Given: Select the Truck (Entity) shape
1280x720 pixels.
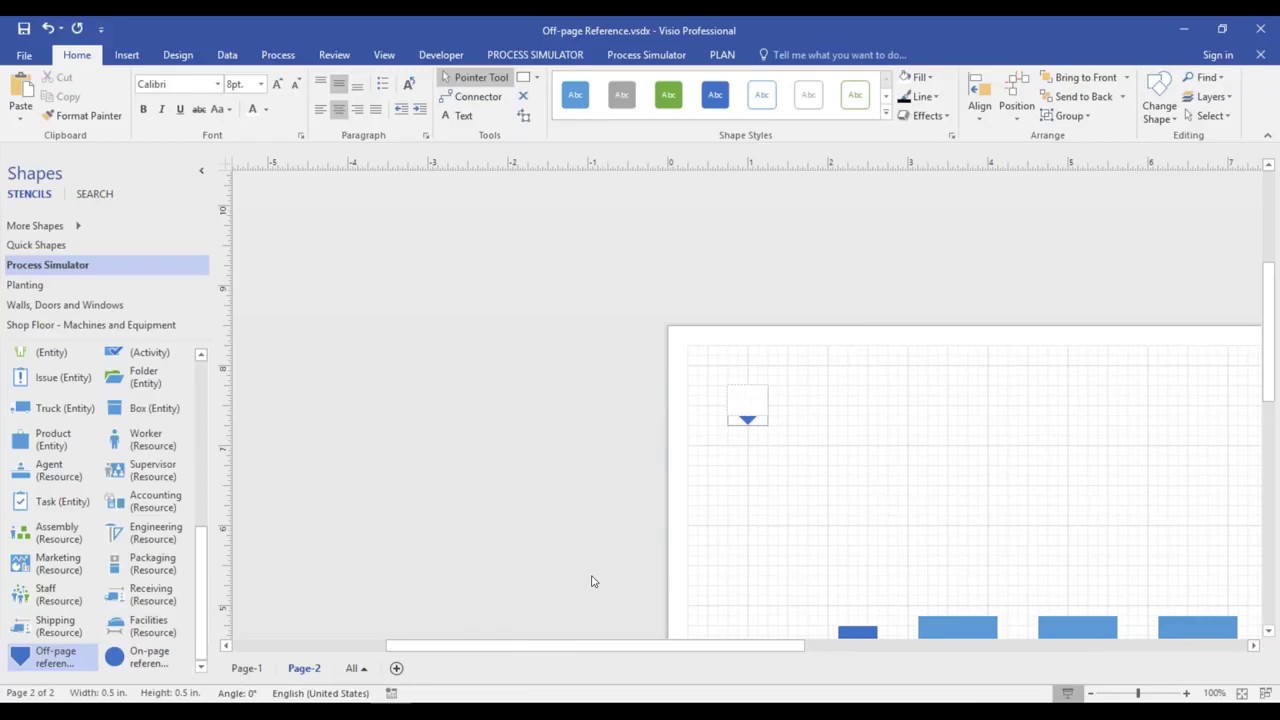Looking at the screenshot, I should point(52,408).
